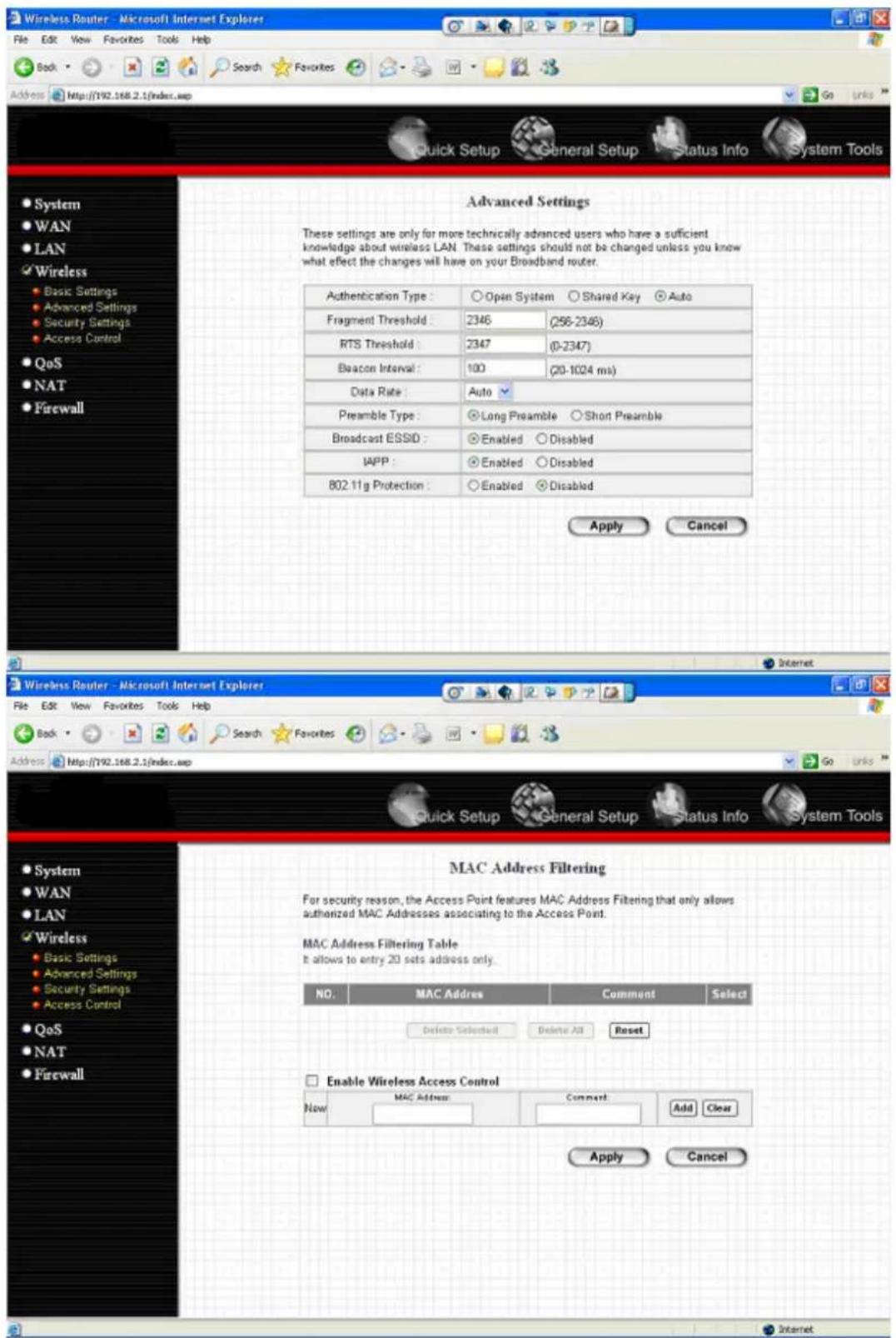Click Clear button for new MAC entry

pos(719,1108)
